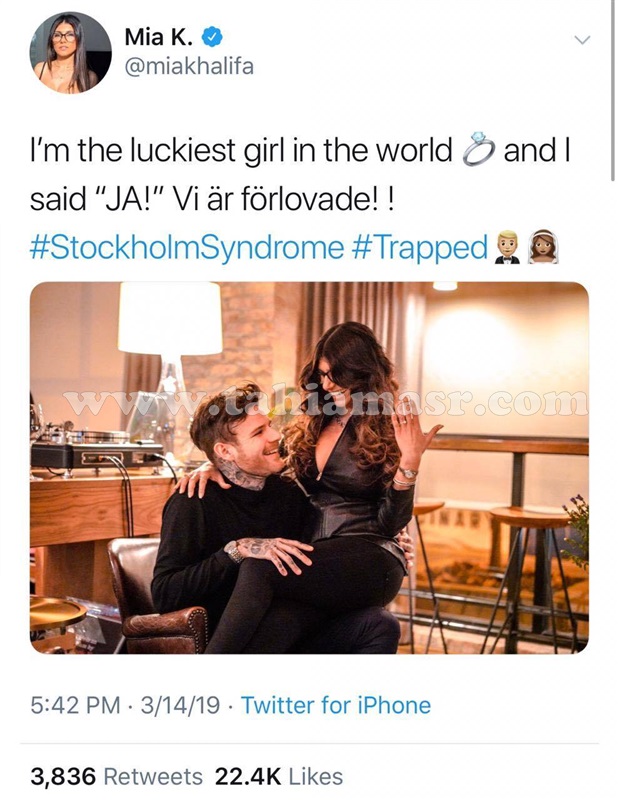Click the 5:42 PM timestamp
619x800 pixels.
tap(76, 706)
